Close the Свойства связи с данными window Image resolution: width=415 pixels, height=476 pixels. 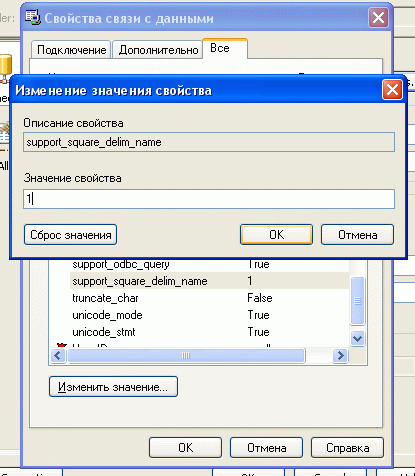tap(378, 18)
